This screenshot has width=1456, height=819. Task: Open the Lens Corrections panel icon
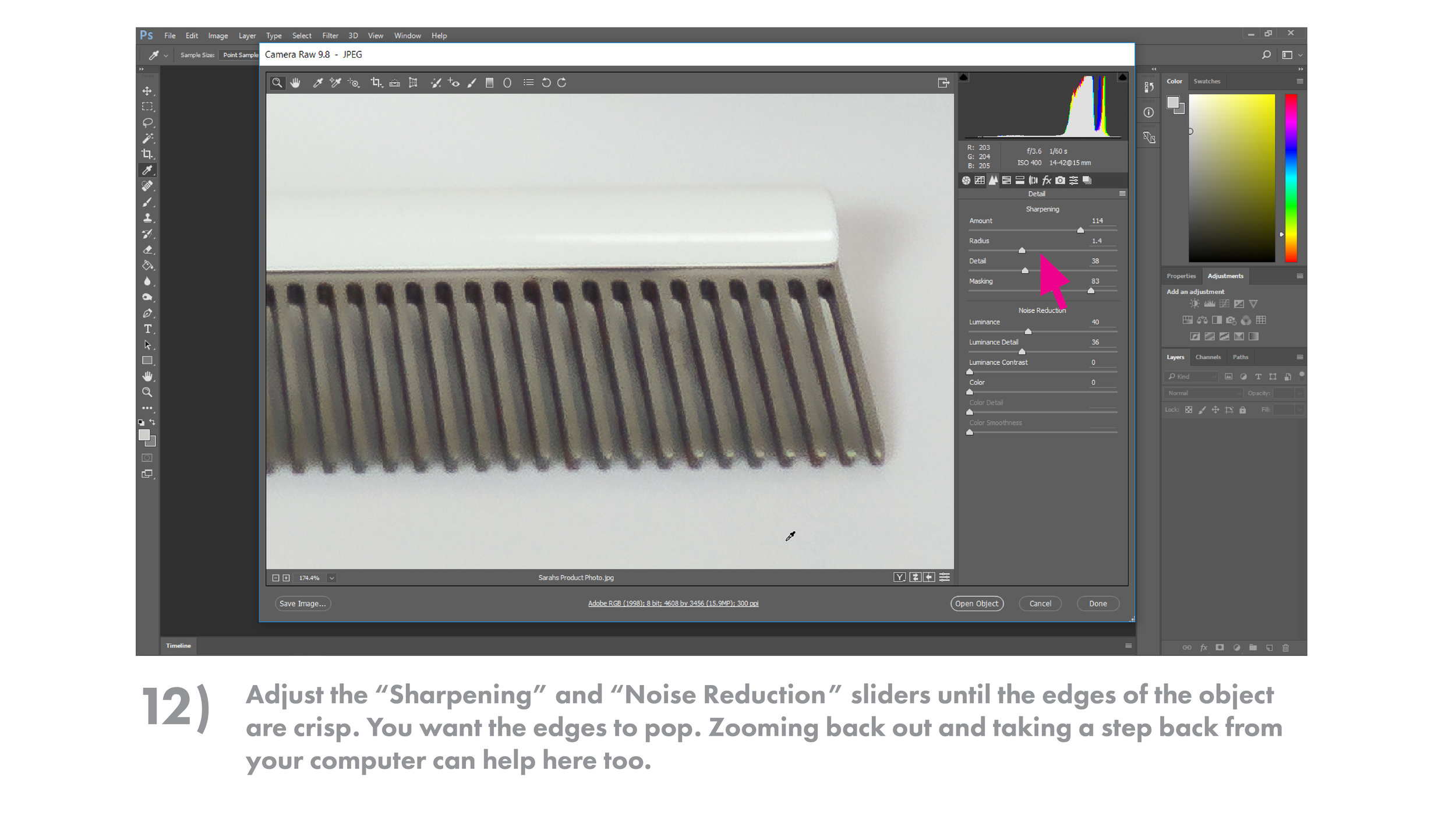point(1033,181)
